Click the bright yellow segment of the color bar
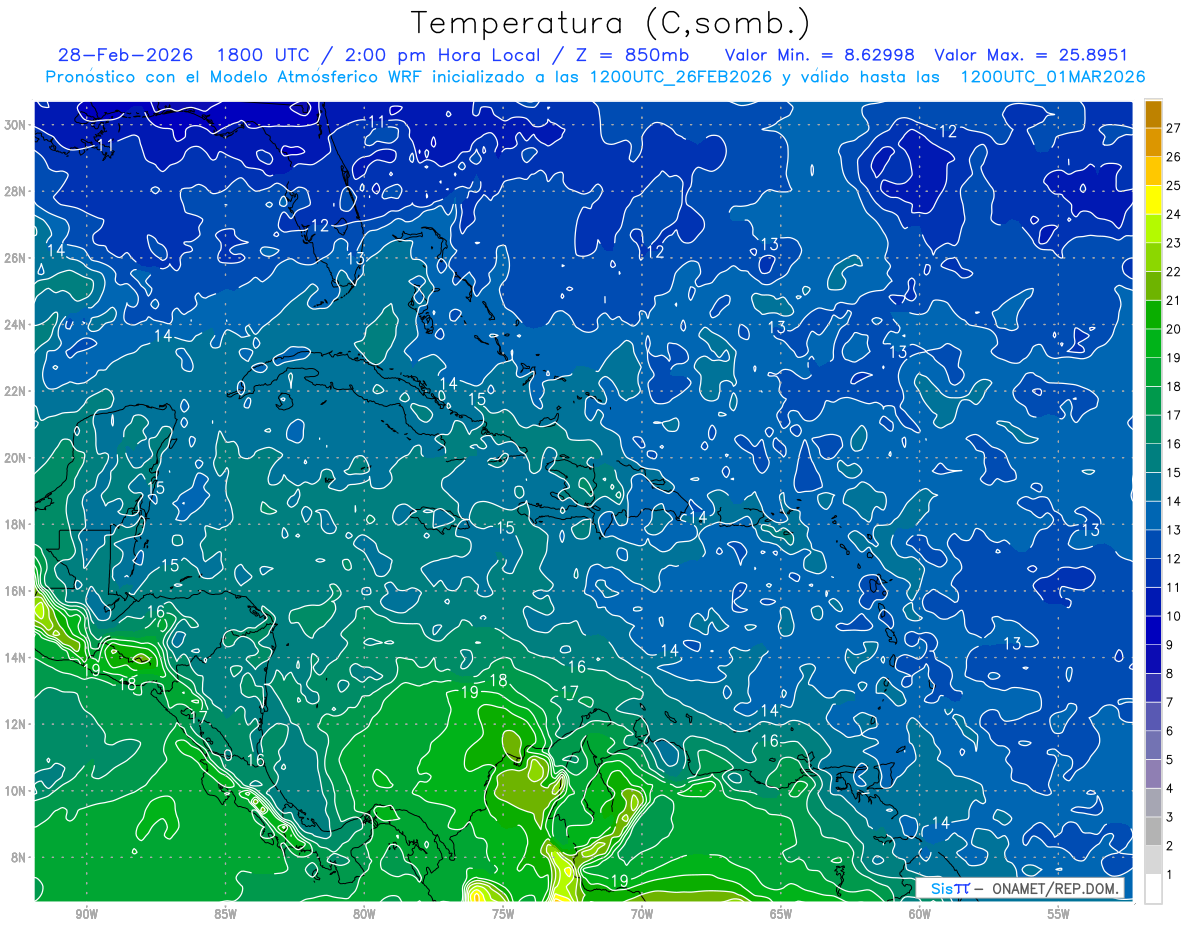Screen dimensions: 1200x927 1153,200
